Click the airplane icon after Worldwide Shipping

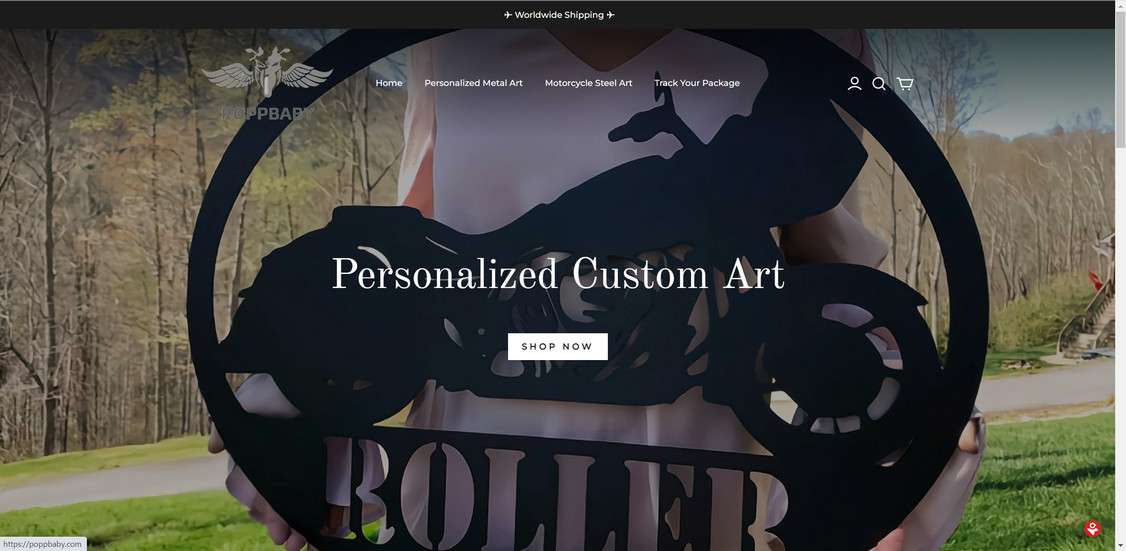pos(610,15)
